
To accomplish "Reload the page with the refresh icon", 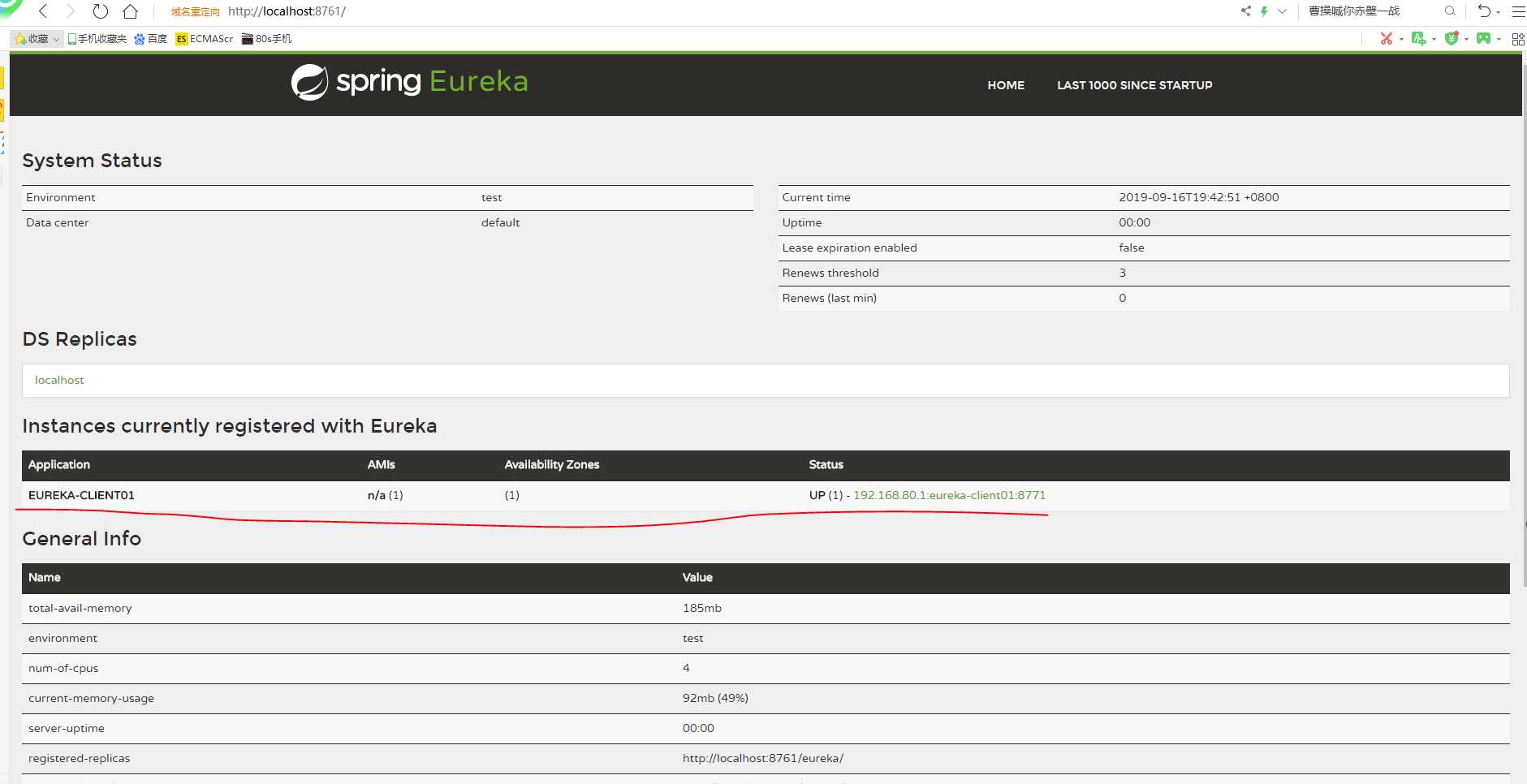I will [x=100, y=11].
